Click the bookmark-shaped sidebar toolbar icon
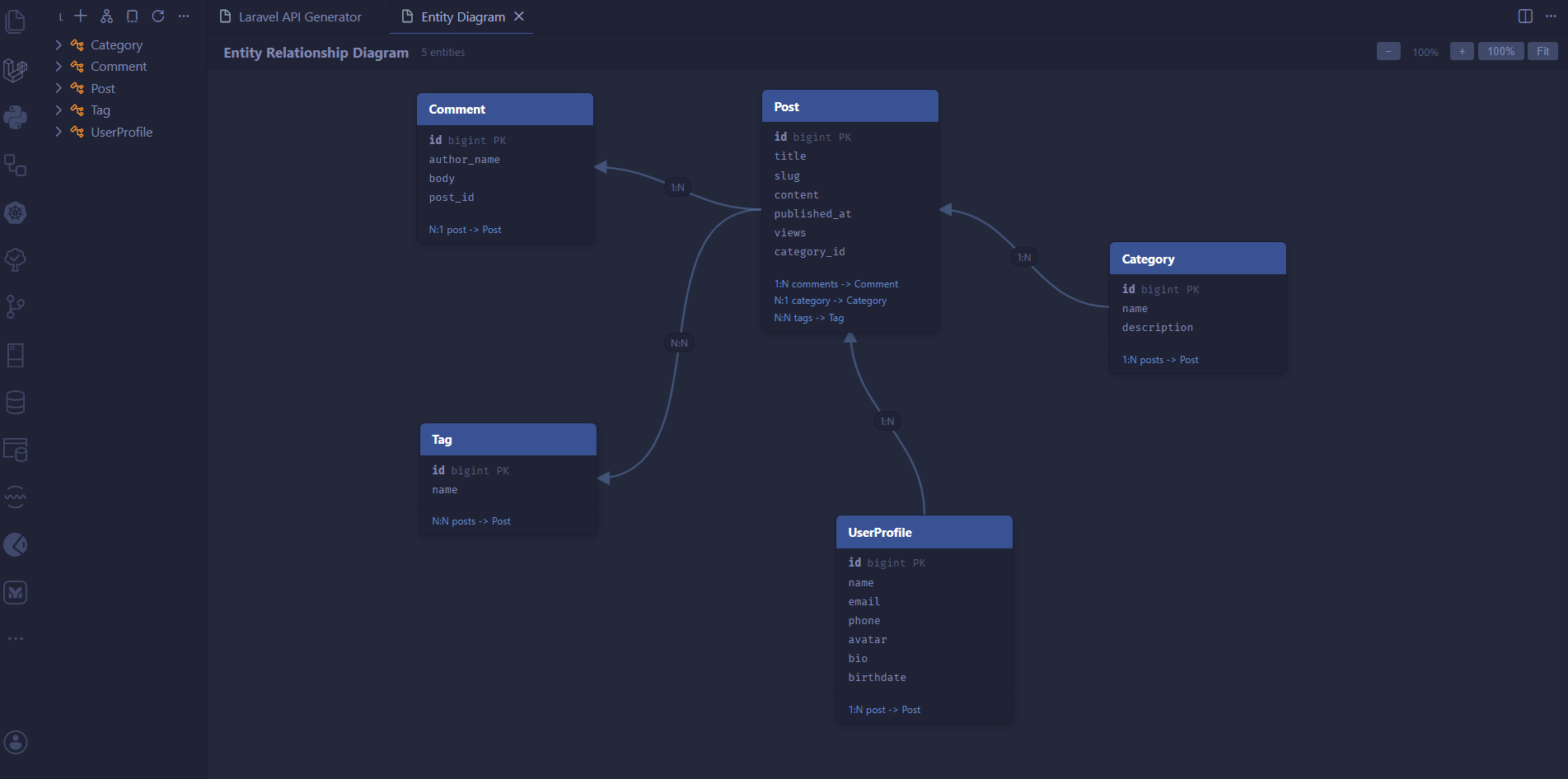This screenshot has height=779, width=1568. pyautogui.click(x=132, y=16)
